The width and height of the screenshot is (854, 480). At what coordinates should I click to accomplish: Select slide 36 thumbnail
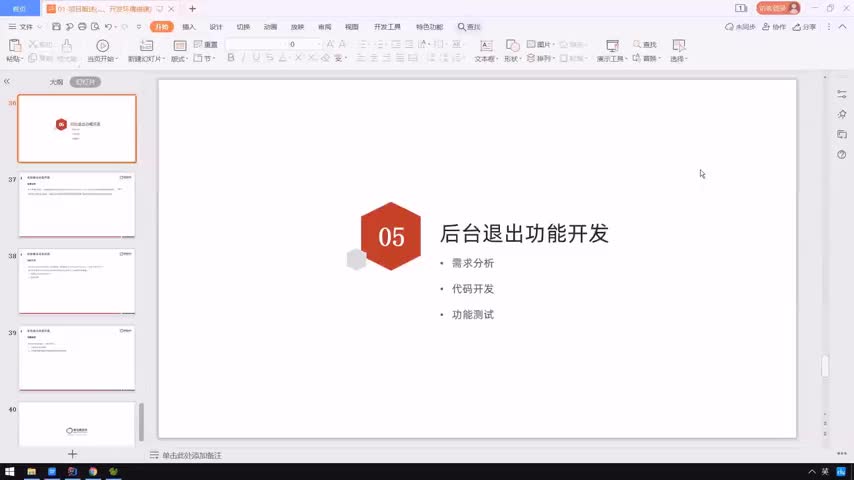tap(77, 129)
